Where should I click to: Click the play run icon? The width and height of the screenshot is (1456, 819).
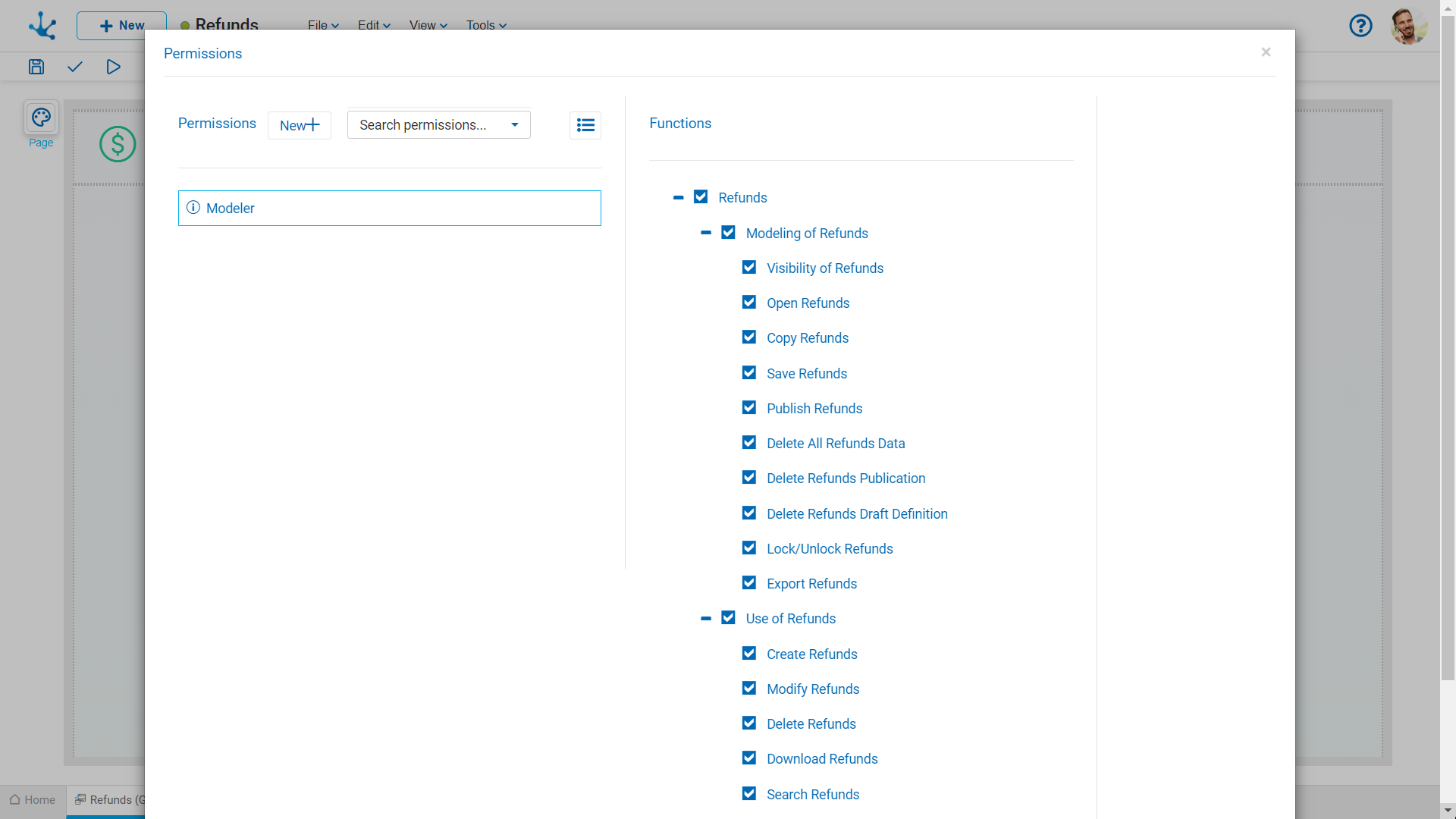tap(113, 67)
